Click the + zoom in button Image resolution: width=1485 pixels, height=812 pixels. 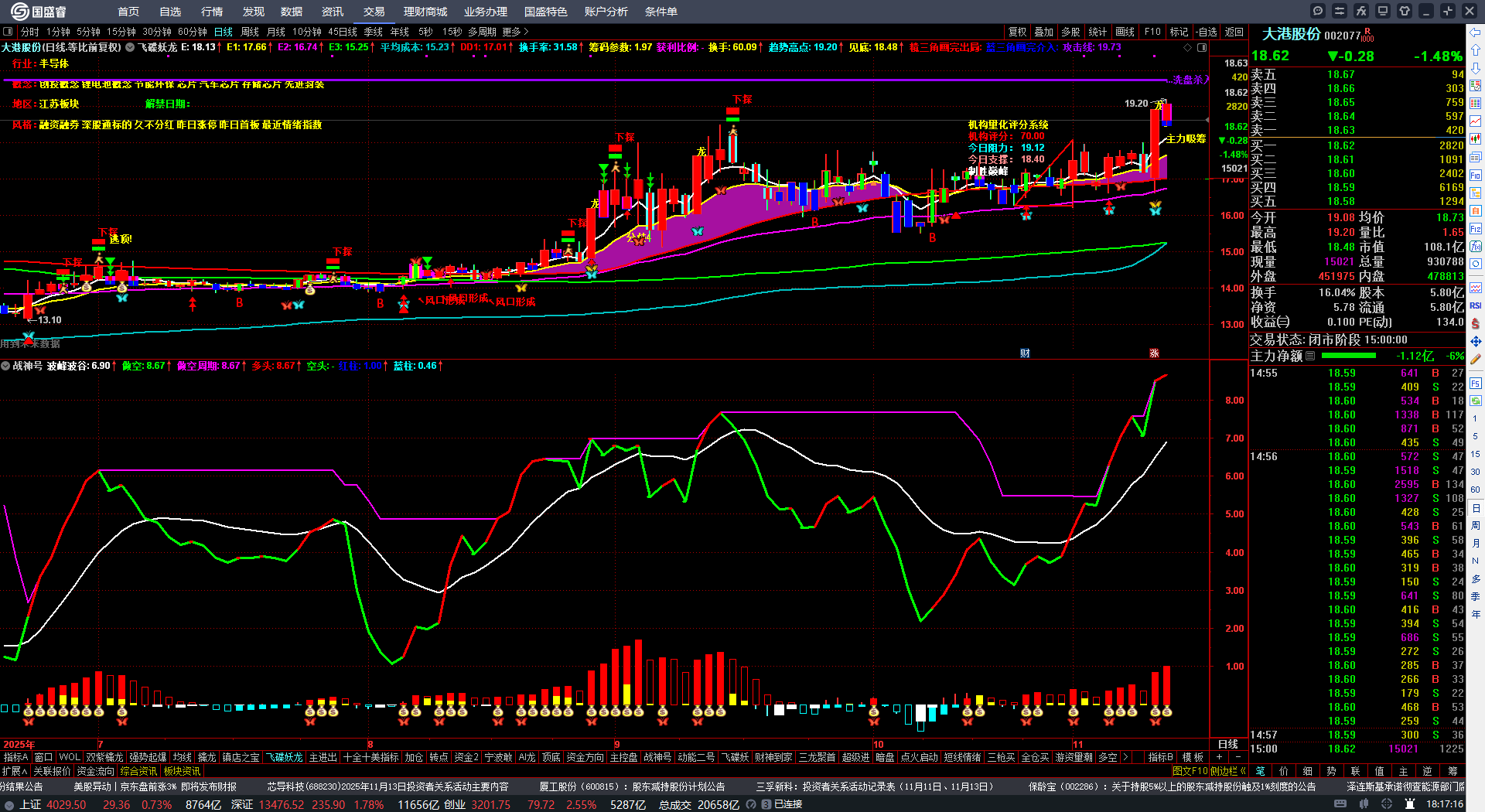(1220, 757)
